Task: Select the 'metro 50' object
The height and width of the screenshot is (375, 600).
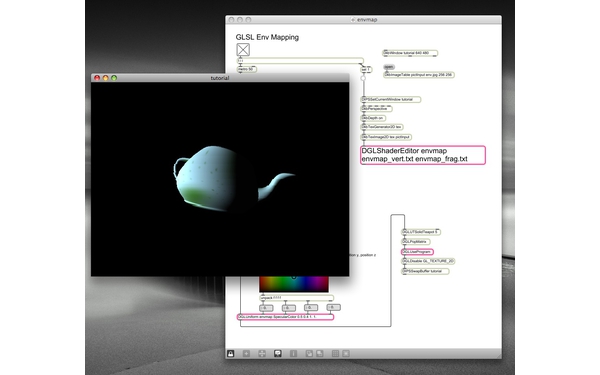Action: pos(247,69)
